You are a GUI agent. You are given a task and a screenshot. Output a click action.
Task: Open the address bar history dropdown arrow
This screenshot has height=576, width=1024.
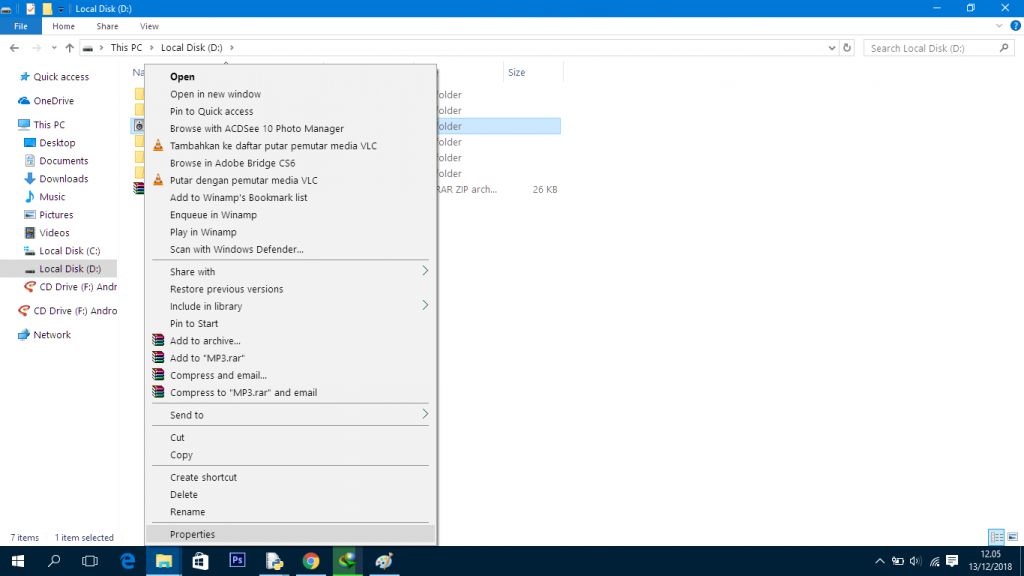point(832,47)
